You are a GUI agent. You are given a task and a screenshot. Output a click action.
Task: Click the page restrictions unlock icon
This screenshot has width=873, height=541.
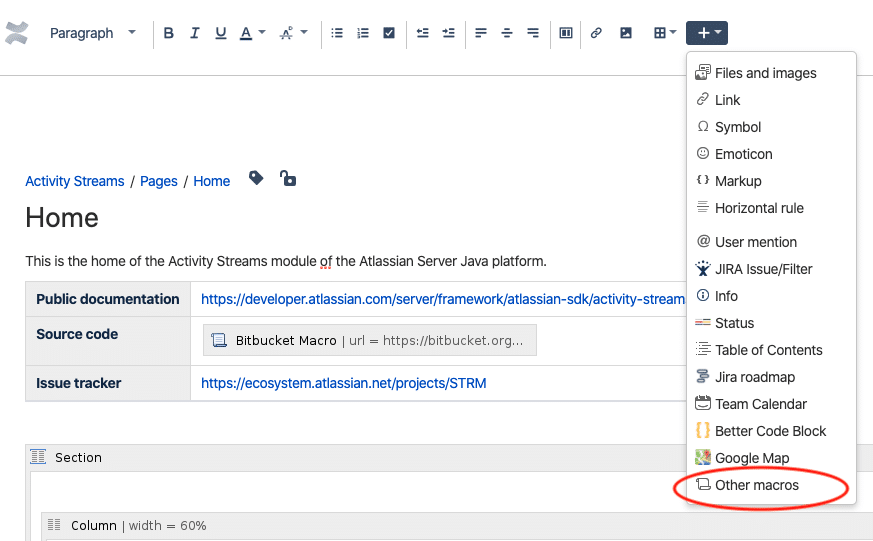click(x=288, y=178)
